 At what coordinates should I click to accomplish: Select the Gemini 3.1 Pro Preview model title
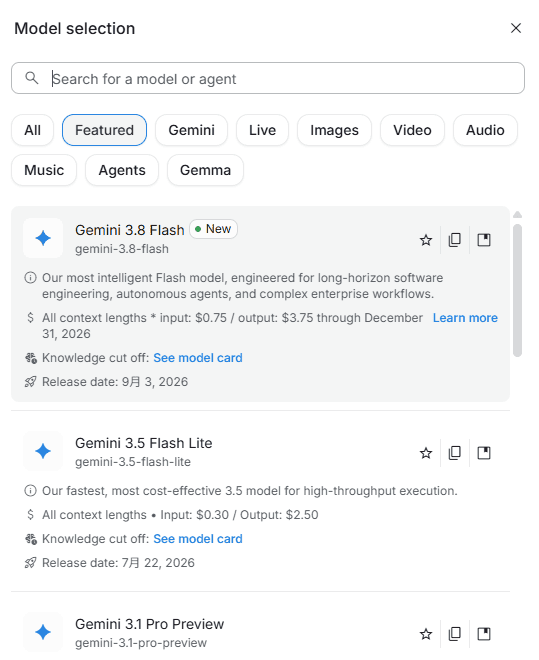(x=149, y=624)
